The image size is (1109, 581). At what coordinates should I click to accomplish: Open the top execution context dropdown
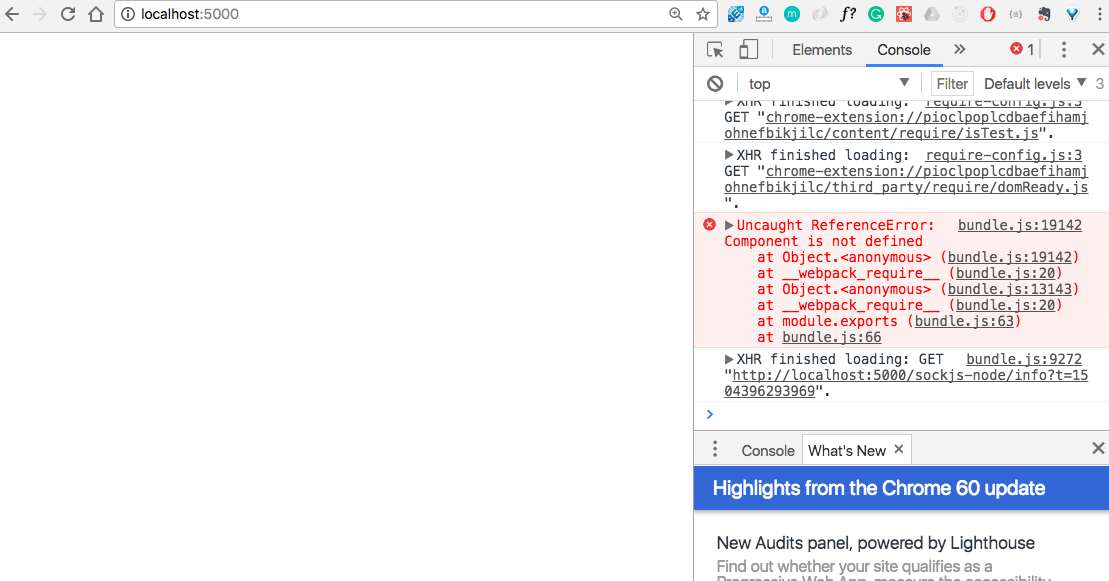(829, 84)
